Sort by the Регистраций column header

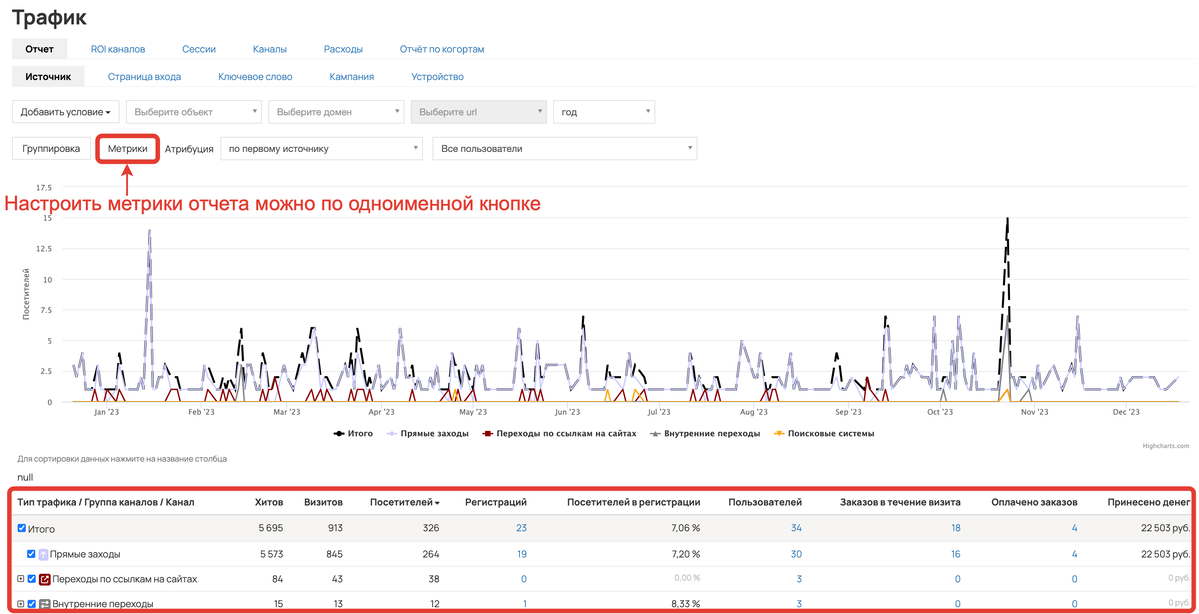(x=496, y=502)
